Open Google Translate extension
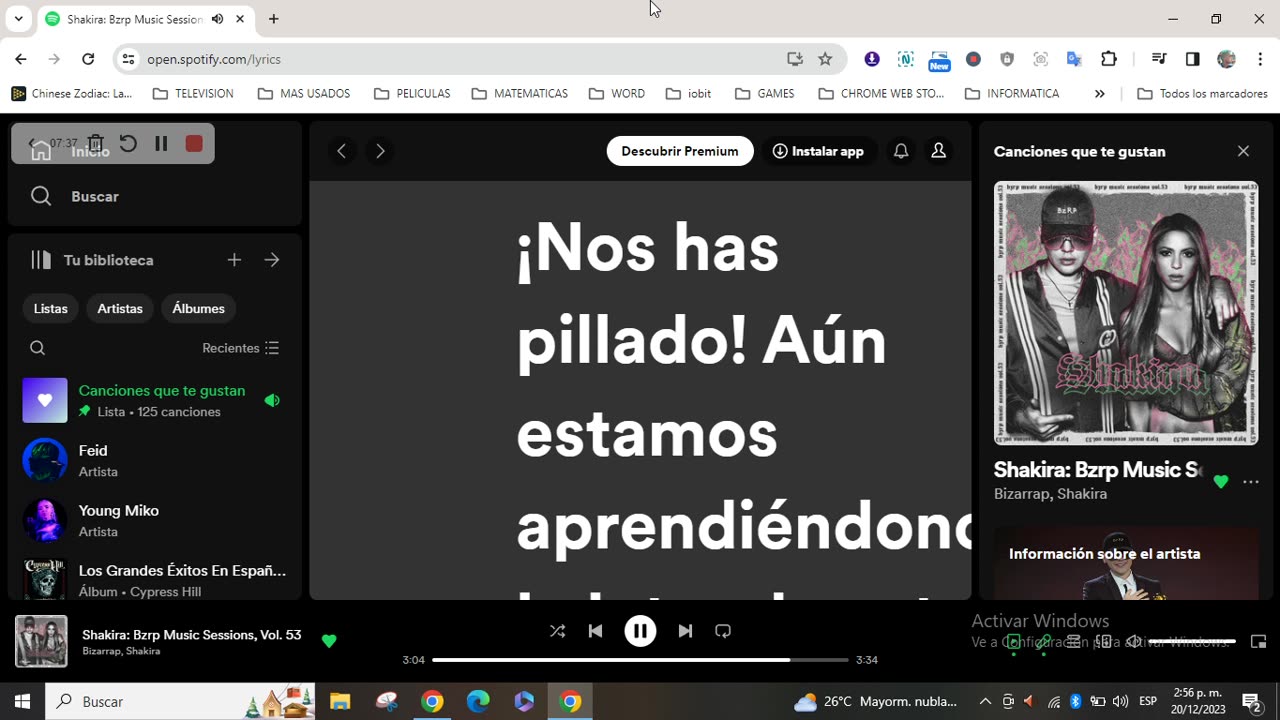The width and height of the screenshot is (1280, 720). click(1075, 59)
